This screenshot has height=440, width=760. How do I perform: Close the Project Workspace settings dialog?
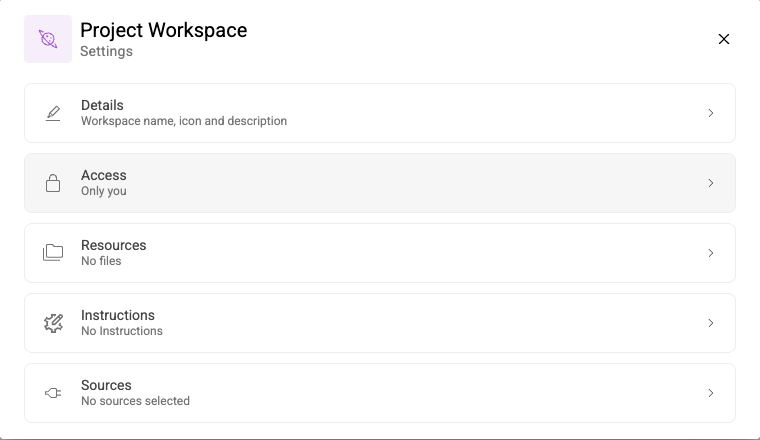724,39
